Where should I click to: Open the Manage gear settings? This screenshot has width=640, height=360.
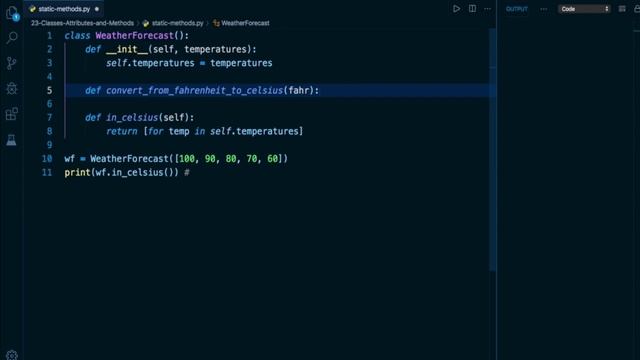pyautogui.click(x=12, y=355)
